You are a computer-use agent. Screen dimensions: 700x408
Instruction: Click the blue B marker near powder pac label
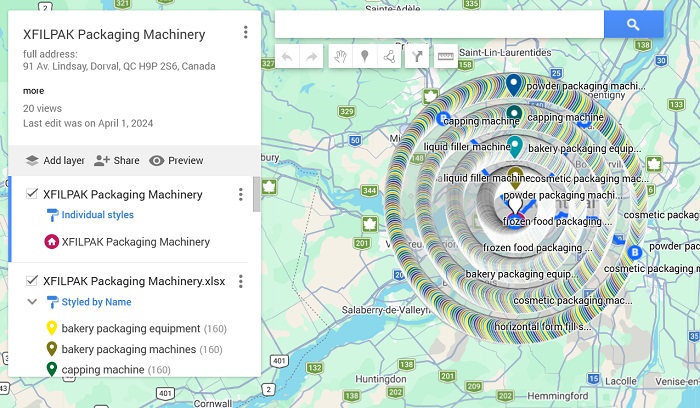click(x=634, y=253)
